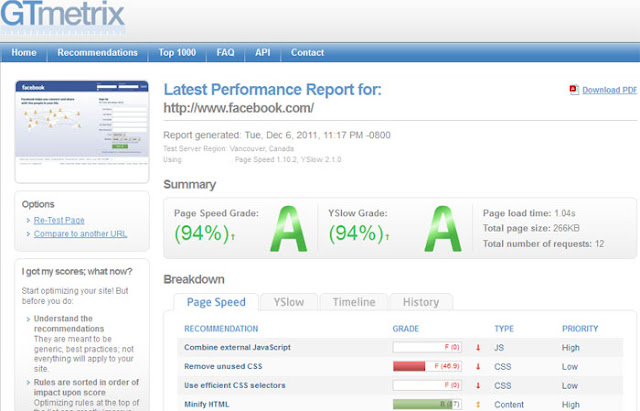Click the bullet arrow beside Re-Test Page
This screenshot has height=411, width=640.
[x=28, y=220]
